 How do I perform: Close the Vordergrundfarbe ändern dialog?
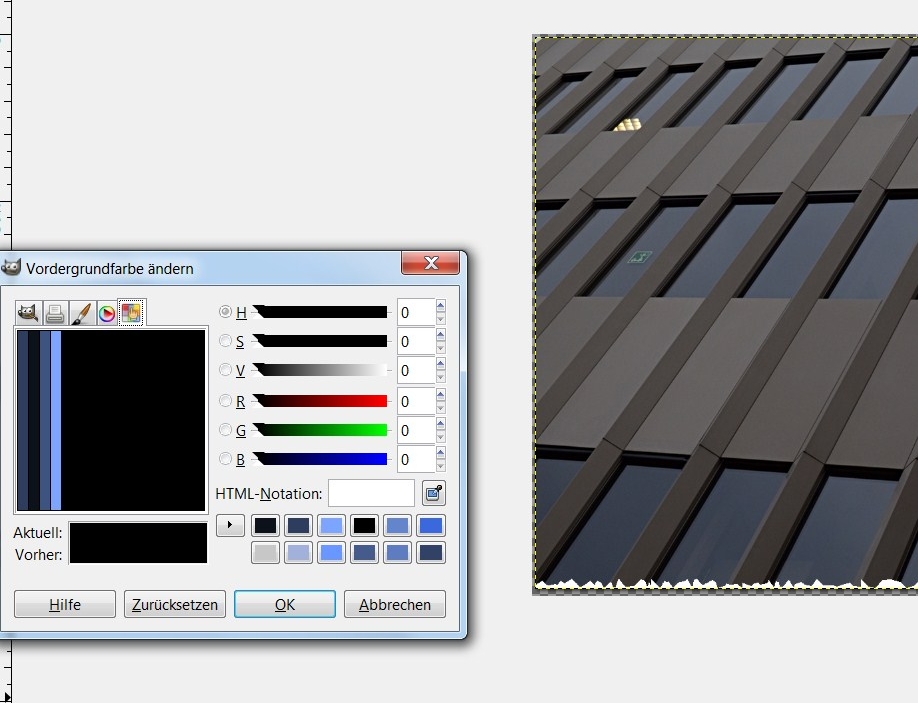[x=431, y=263]
